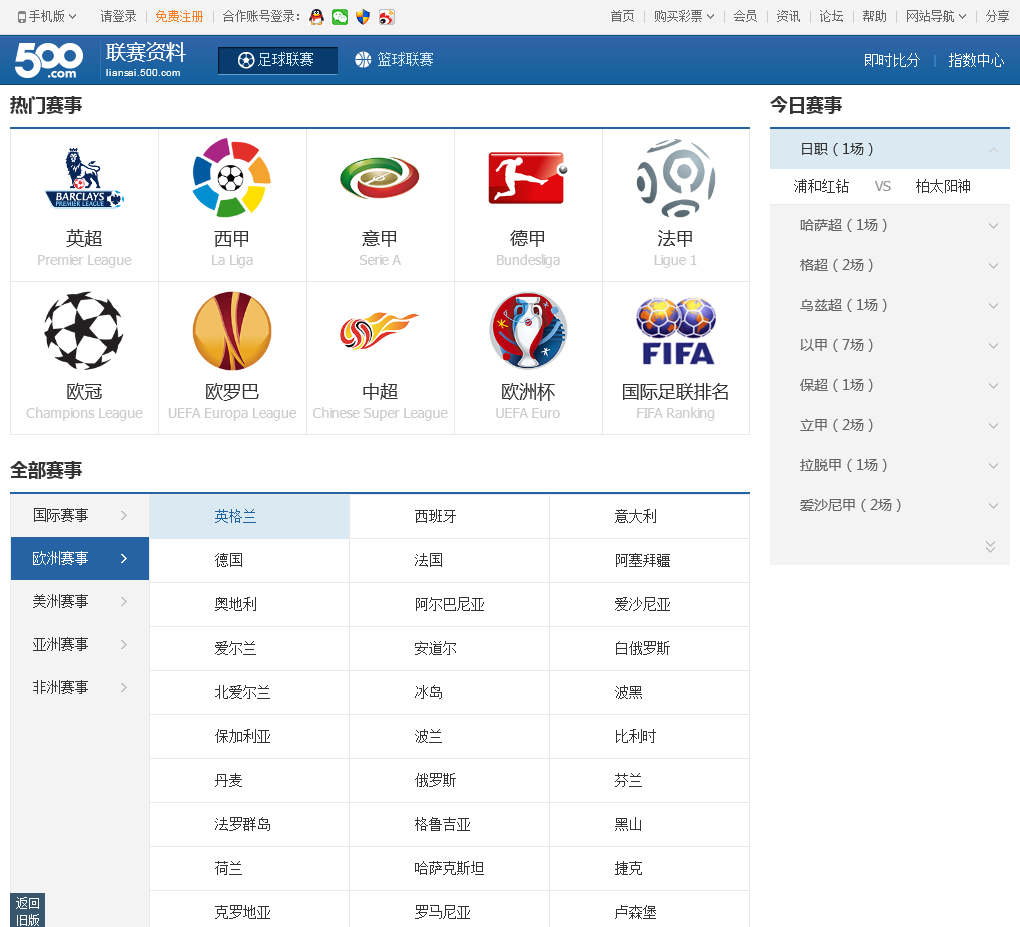Select 哈萨克斯坦 country cell
The width and height of the screenshot is (1020, 927).
(x=450, y=868)
